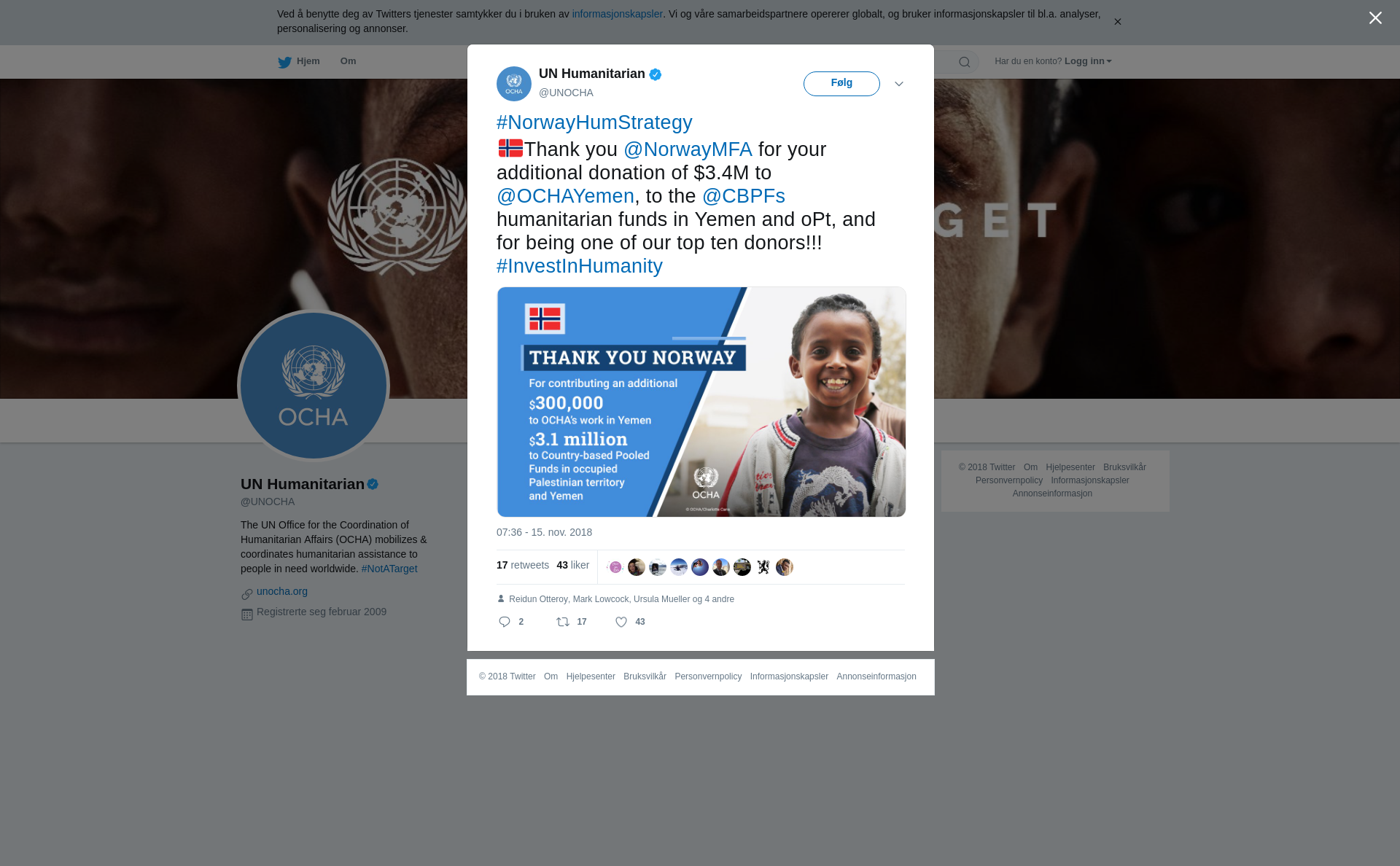The height and width of the screenshot is (866, 1400).
Task: Open the UN Humanitarian OCHA avatar in the tweet
Action: point(514,84)
